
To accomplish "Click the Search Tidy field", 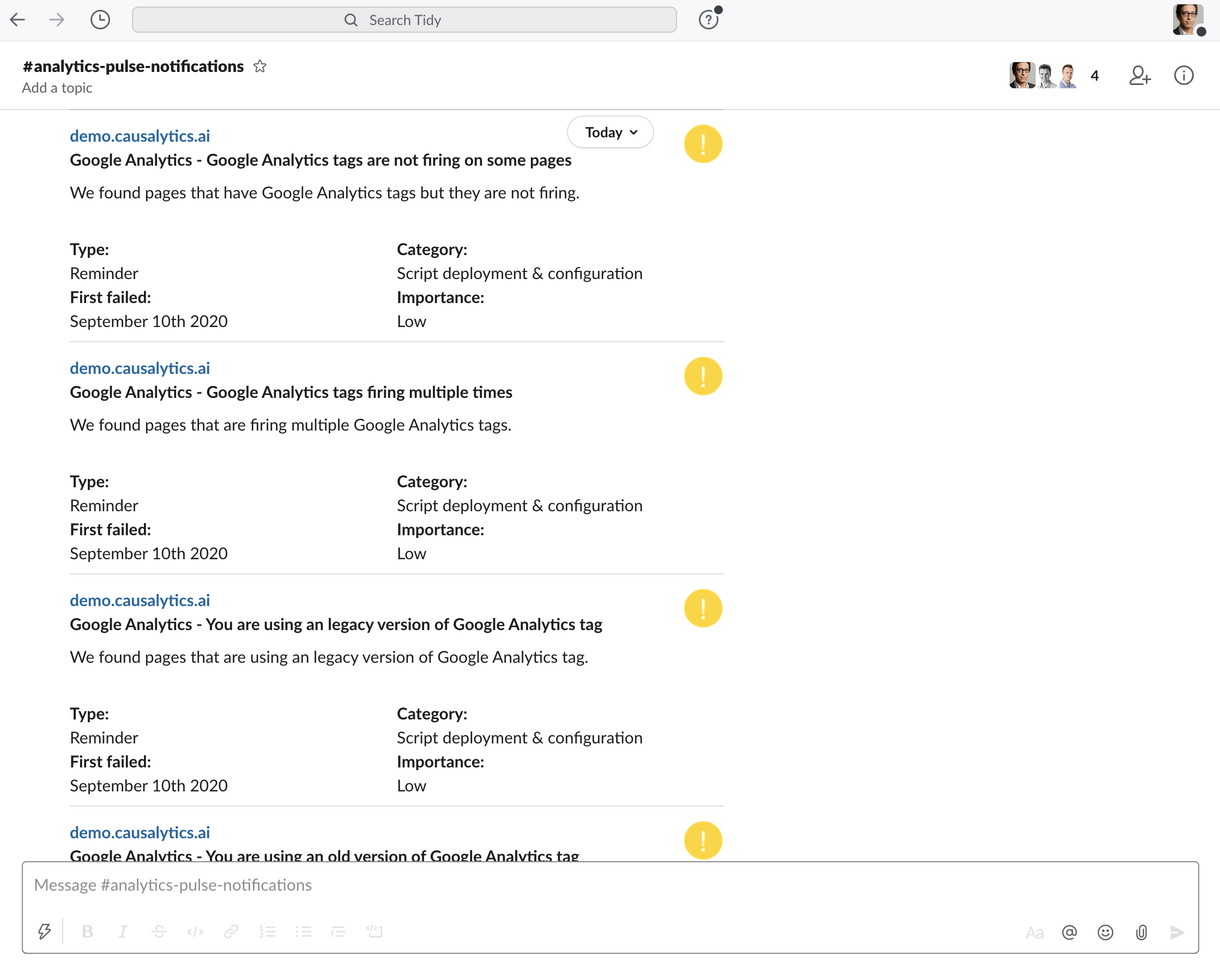I will click(404, 20).
